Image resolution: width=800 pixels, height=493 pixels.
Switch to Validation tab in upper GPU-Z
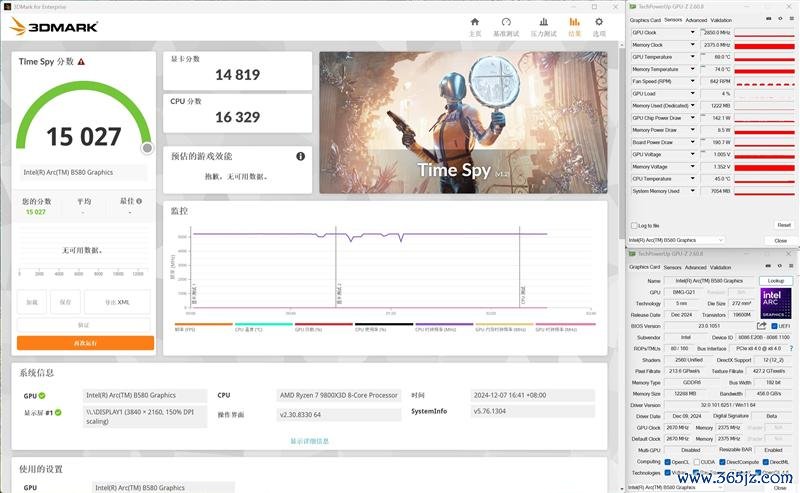tap(721, 20)
